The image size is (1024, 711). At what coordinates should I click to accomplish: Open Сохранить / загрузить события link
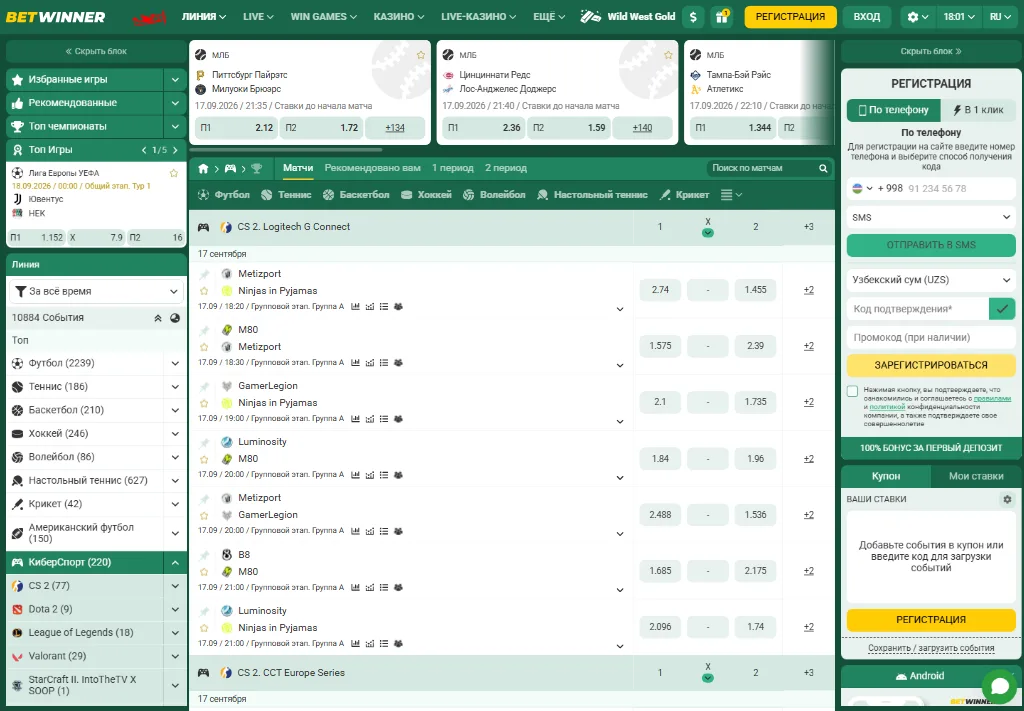click(x=931, y=648)
